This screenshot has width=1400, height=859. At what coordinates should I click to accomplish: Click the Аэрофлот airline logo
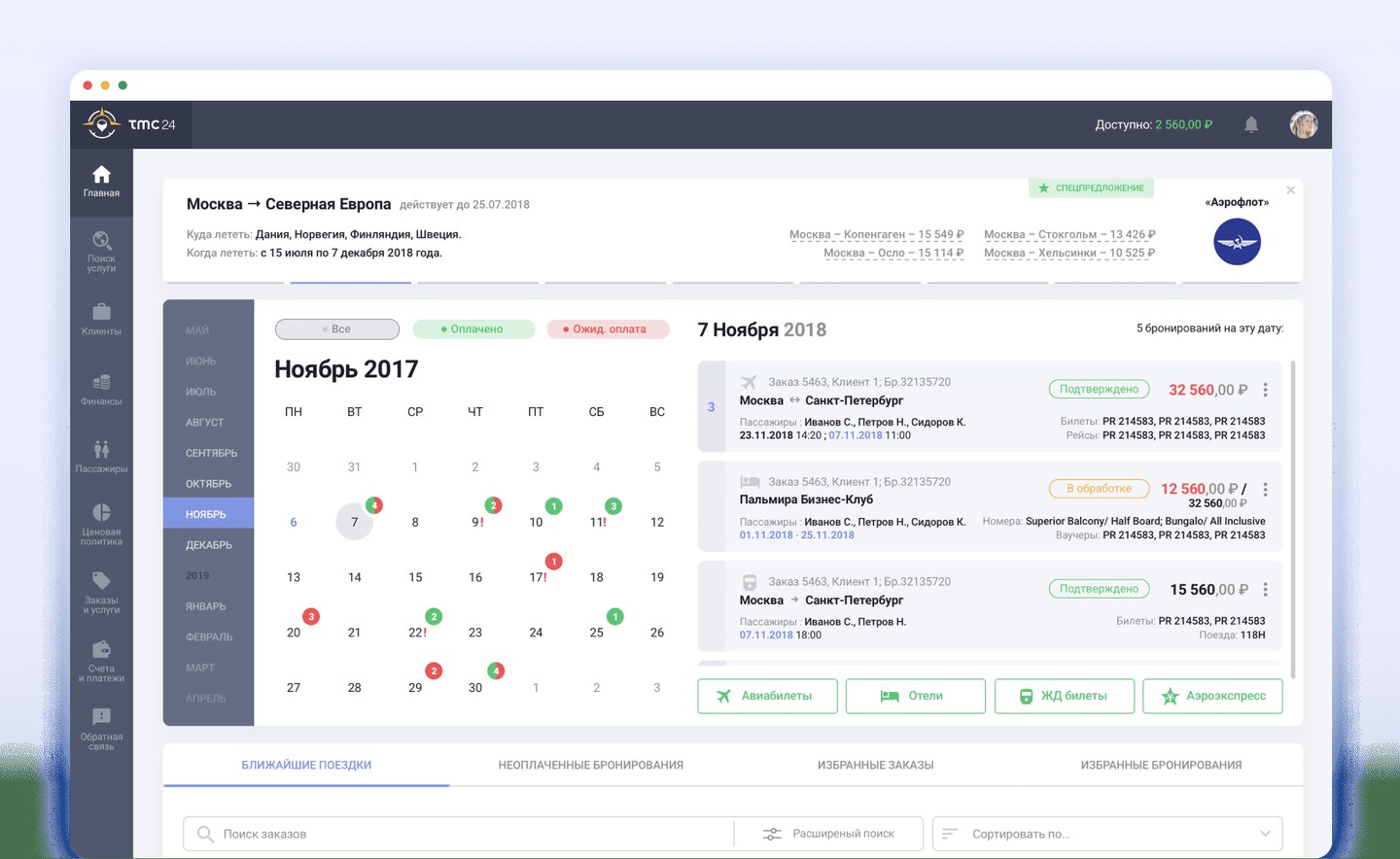[x=1237, y=242]
